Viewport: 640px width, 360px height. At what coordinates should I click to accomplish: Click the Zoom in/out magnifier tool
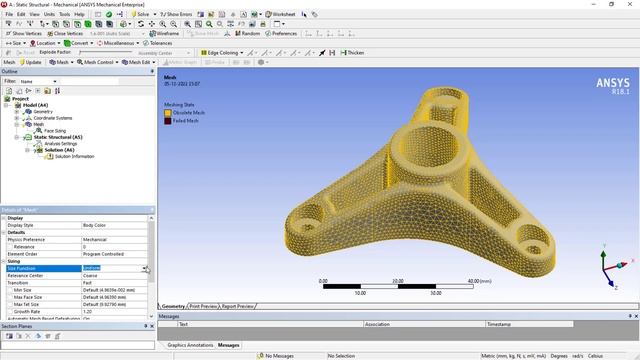coord(163,24)
